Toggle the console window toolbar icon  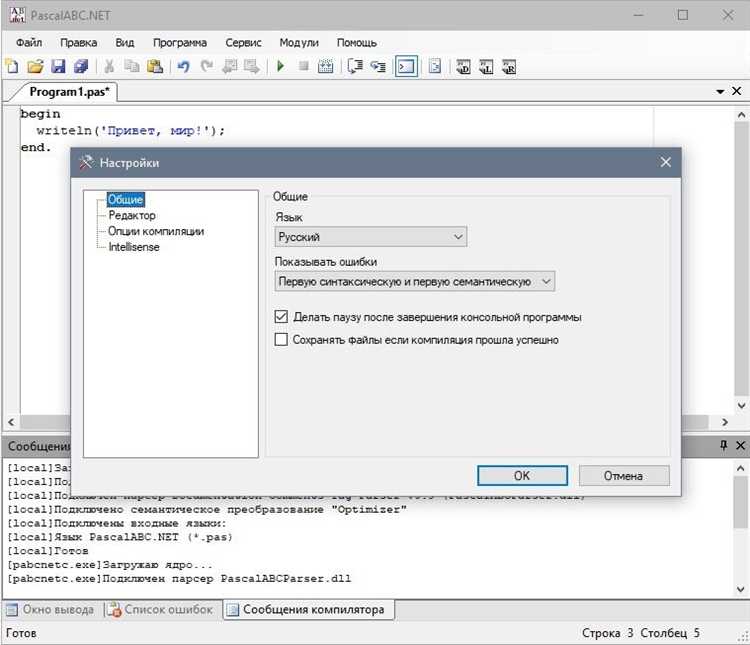point(406,67)
